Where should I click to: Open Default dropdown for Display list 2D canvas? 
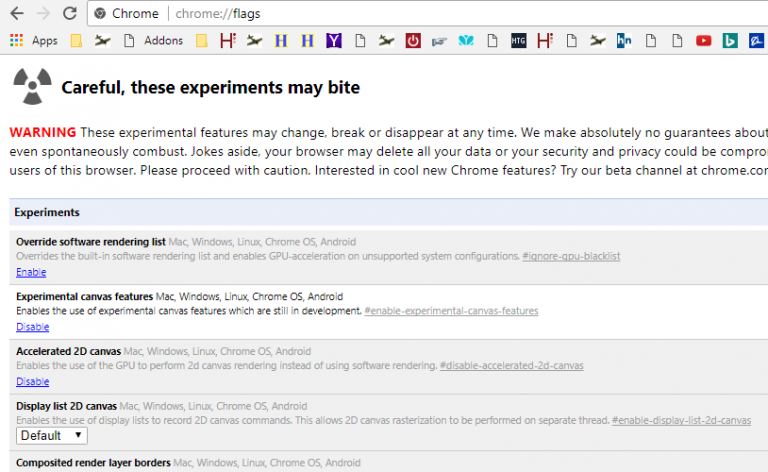[x=52, y=436]
